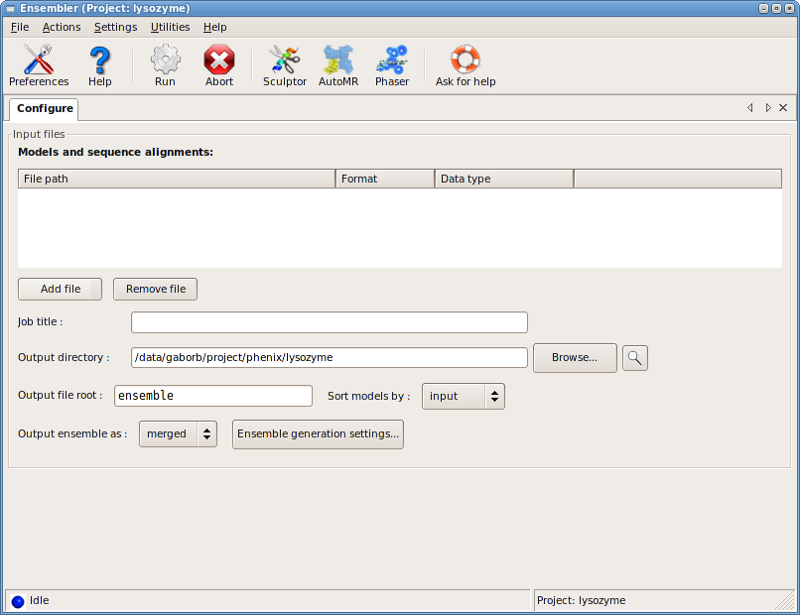The width and height of the screenshot is (800, 615).
Task: Abort the current job
Action: [219, 64]
